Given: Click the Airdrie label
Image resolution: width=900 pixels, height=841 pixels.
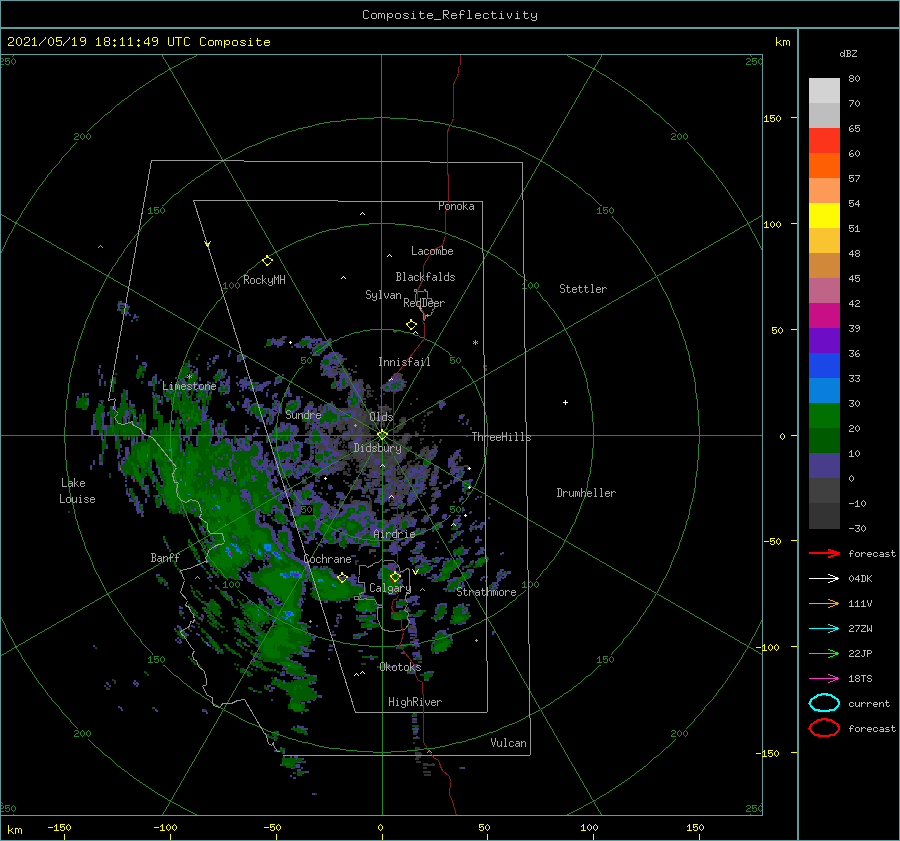Looking at the screenshot, I should click(x=394, y=534).
